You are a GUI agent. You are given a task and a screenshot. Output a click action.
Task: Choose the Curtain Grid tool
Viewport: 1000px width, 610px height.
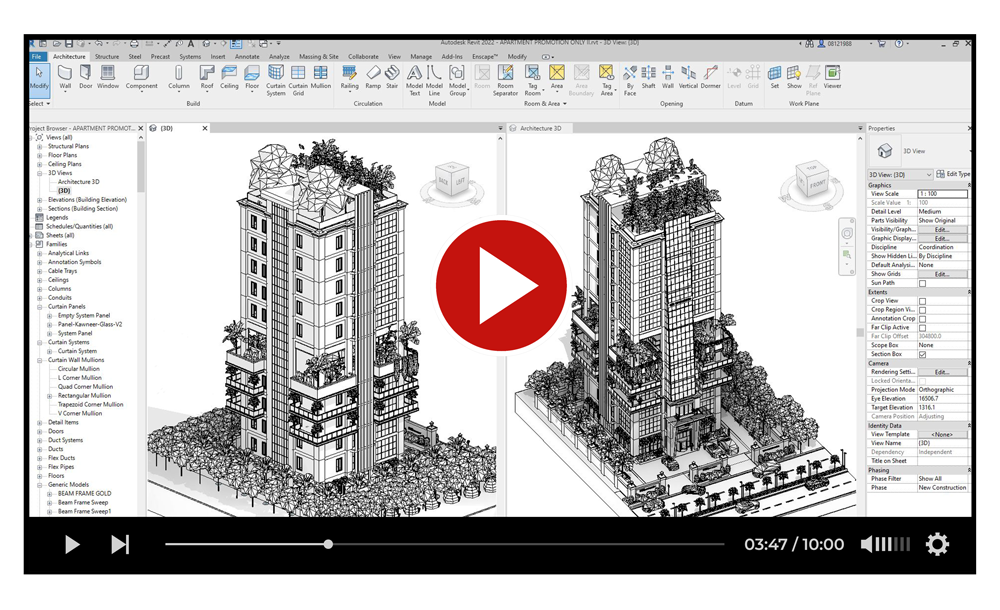point(298,77)
